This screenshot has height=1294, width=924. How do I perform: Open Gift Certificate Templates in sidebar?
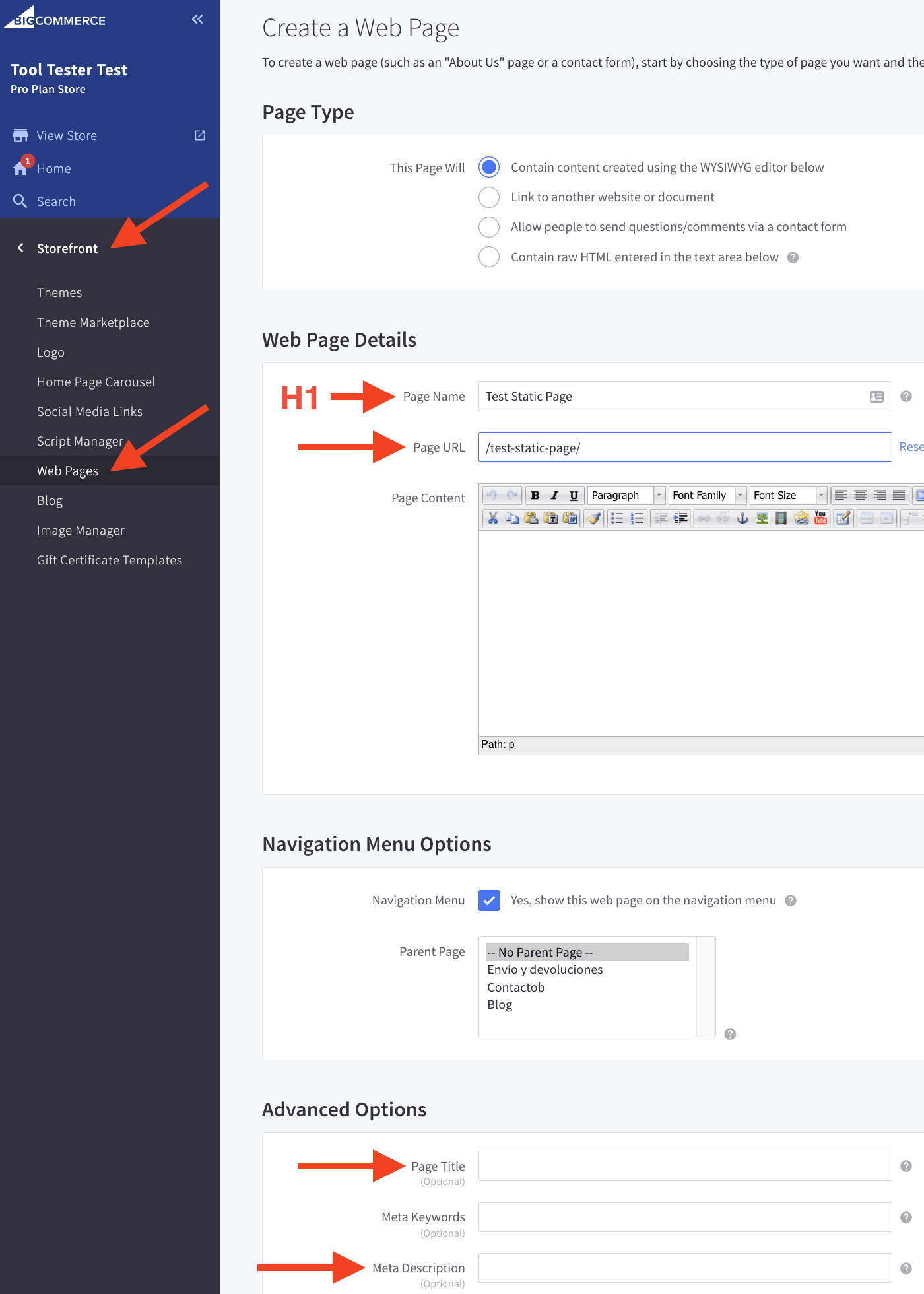(110, 560)
